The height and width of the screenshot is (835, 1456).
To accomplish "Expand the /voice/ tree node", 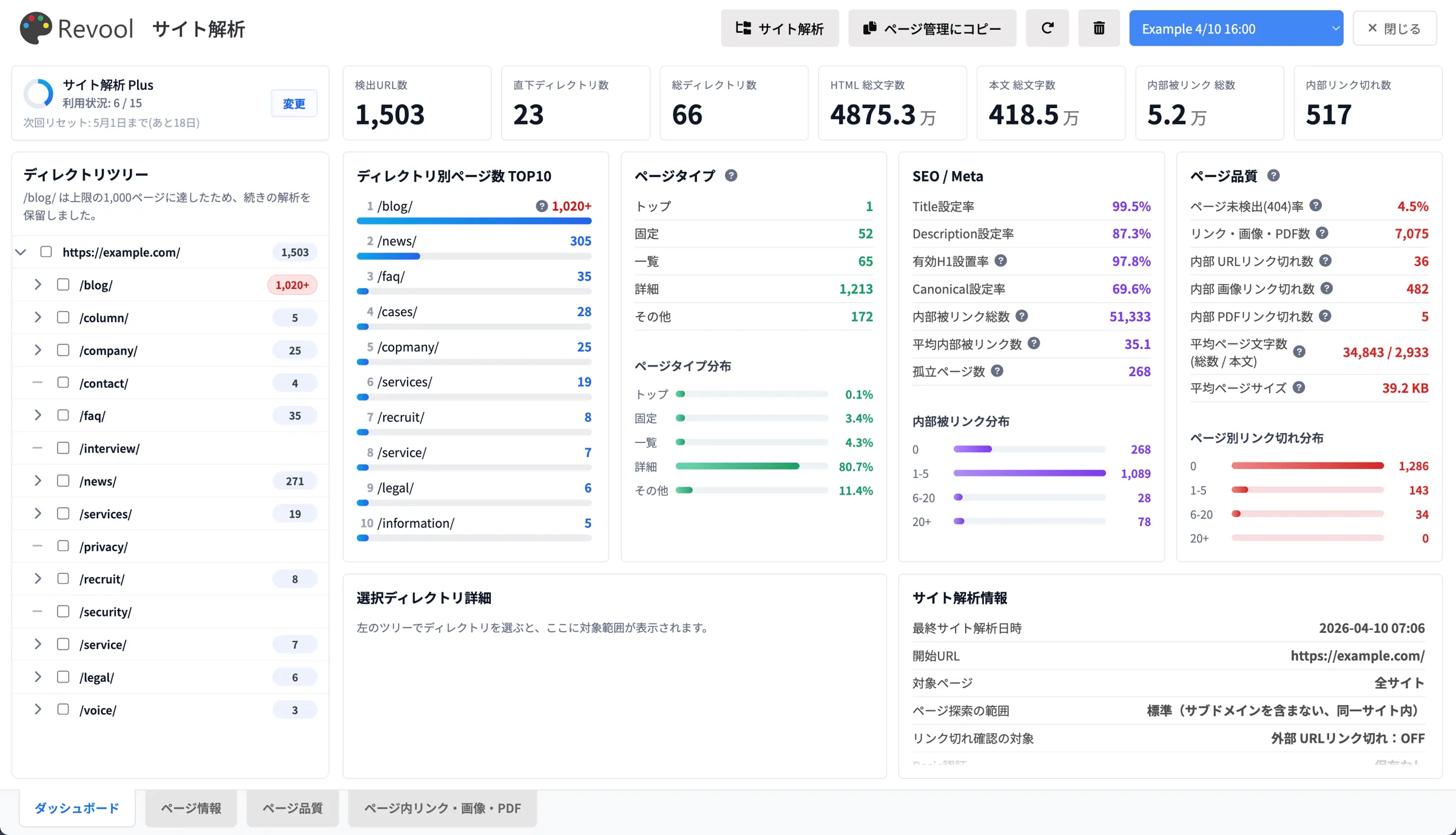I will coord(38,709).
